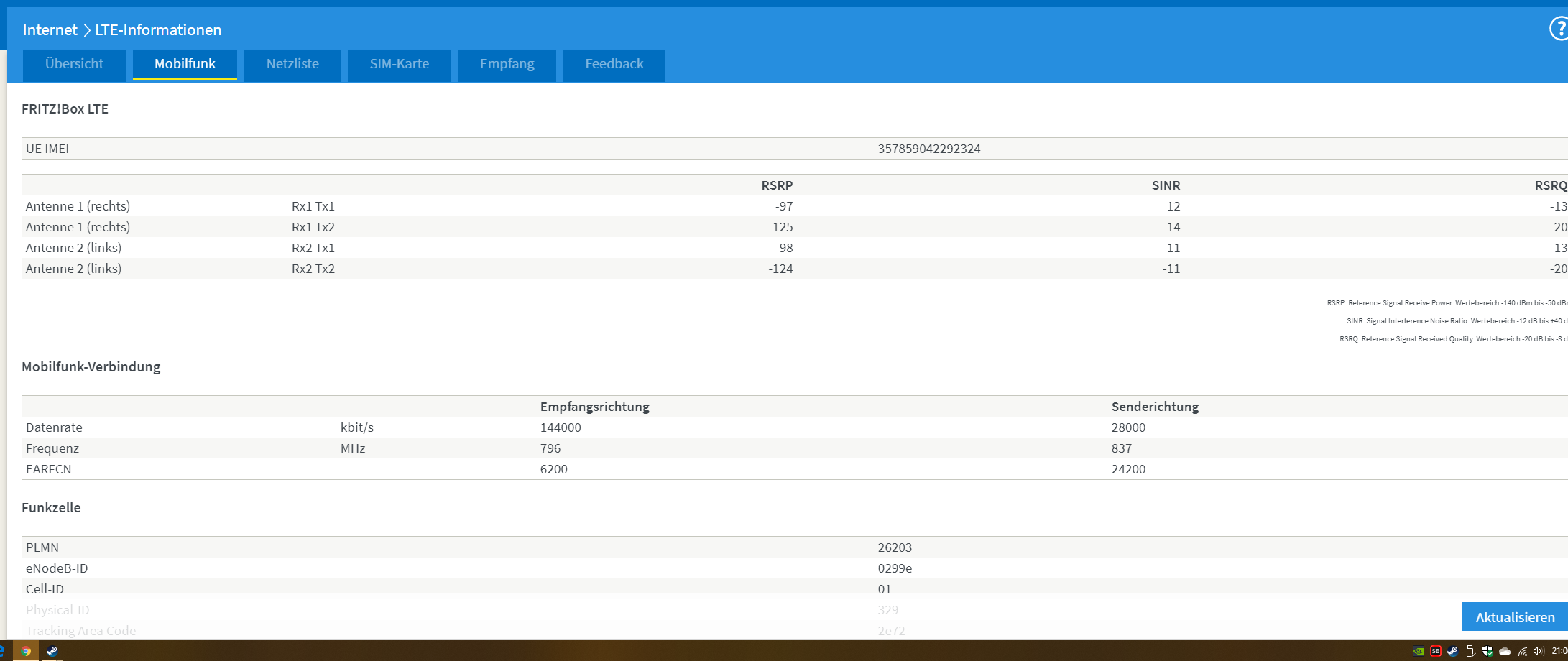Screen dimensions: 1568x661
Task: Click the RSRP Wertebereich footnote
Action: [1447, 303]
